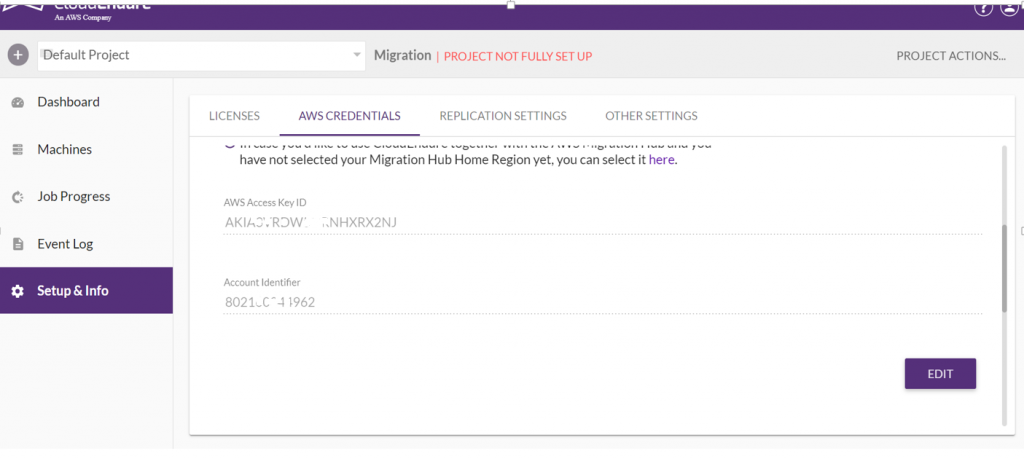Select the AWS CREDENTIALS tab
1024x459 pixels.
click(349, 116)
